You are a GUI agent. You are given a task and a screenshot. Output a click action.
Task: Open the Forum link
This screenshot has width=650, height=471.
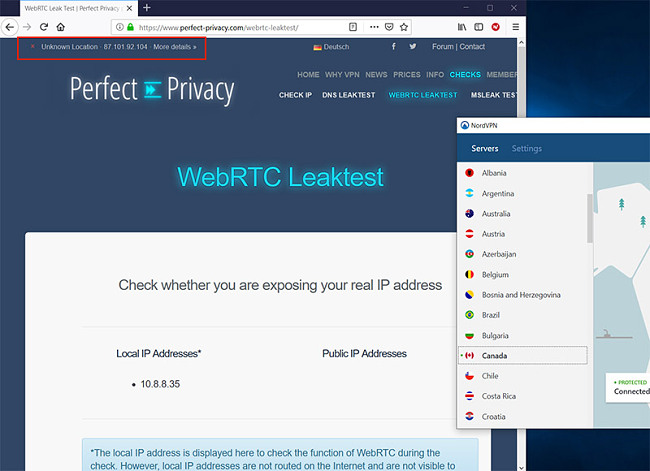coord(443,47)
